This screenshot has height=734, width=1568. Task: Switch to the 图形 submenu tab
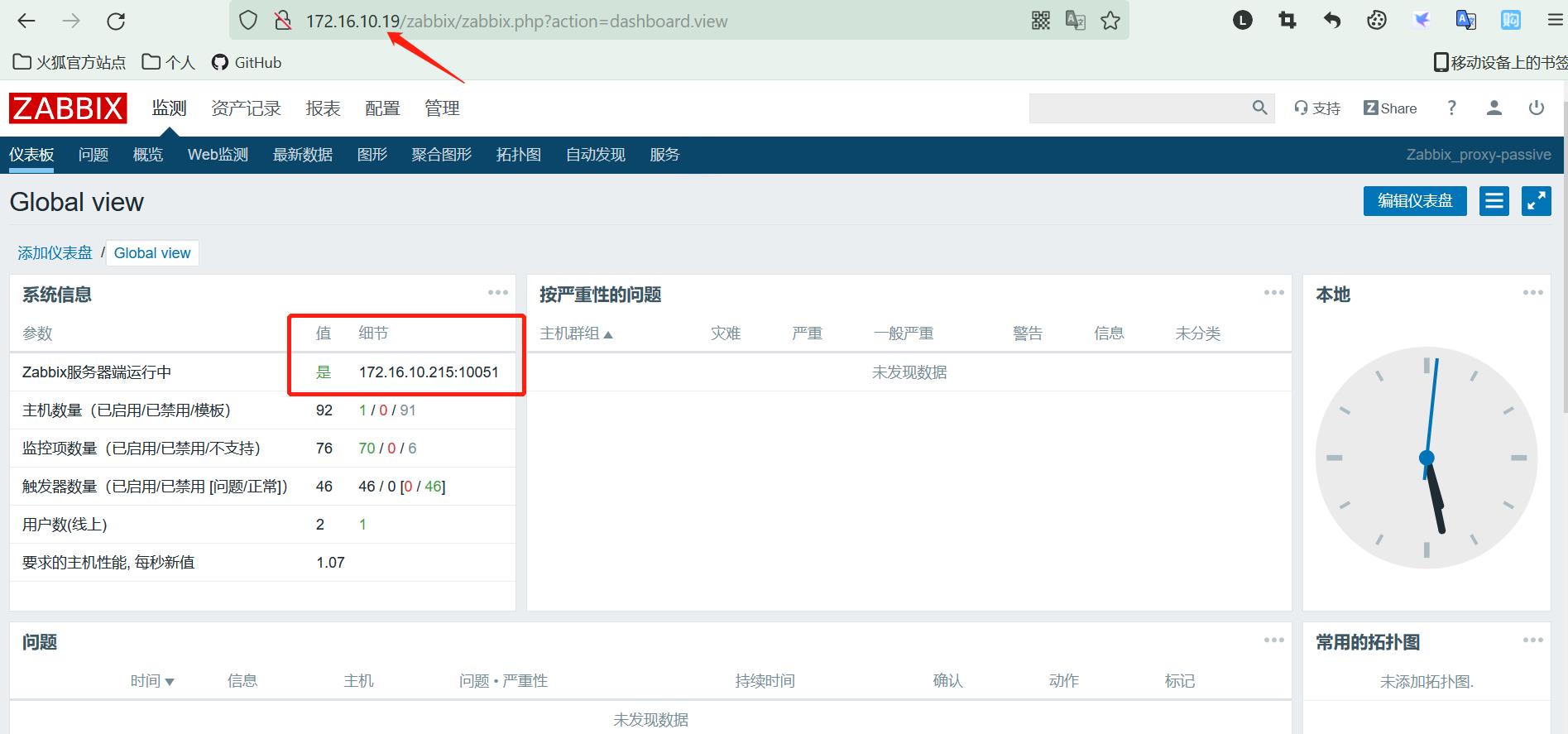372,155
